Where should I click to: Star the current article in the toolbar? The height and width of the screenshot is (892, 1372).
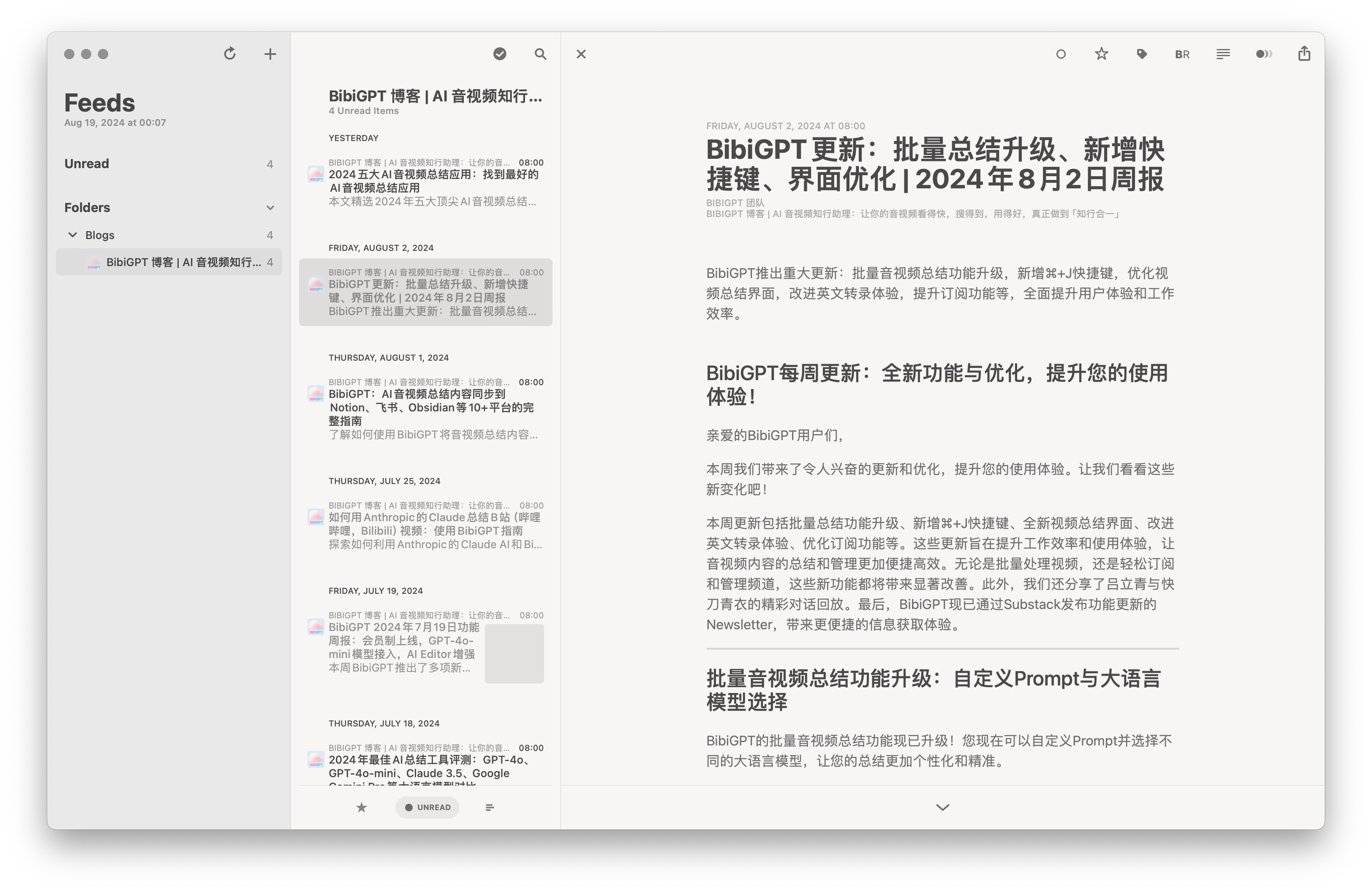[1101, 54]
